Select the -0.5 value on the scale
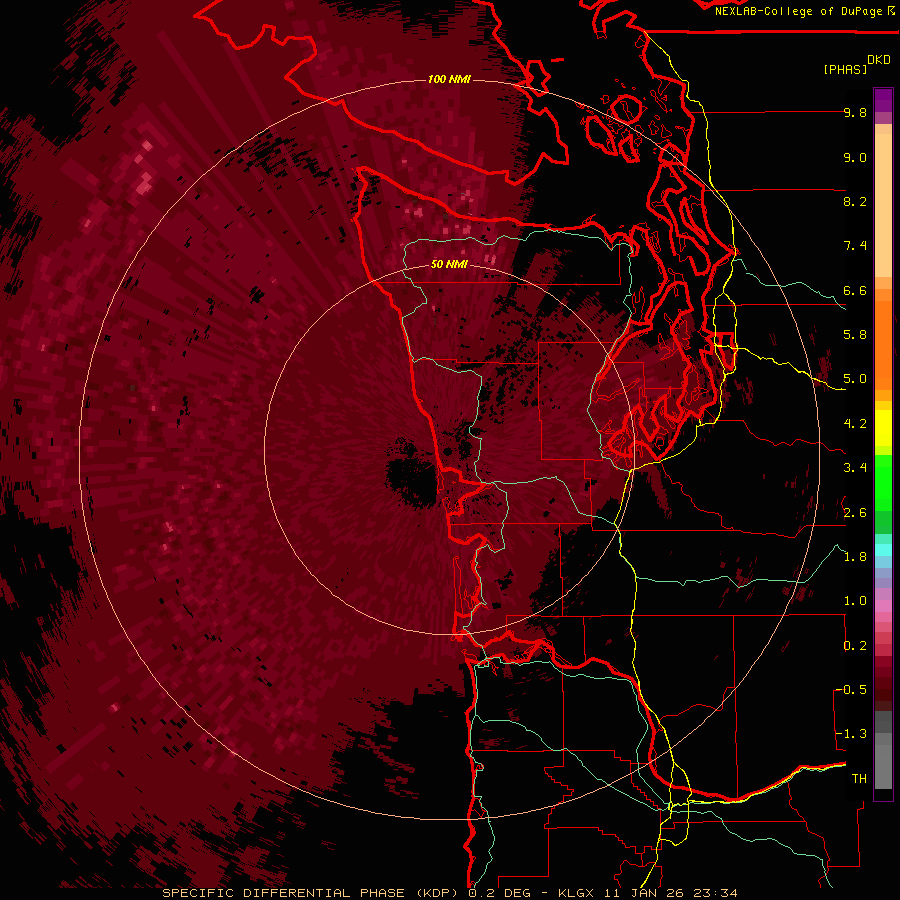The width and height of the screenshot is (900, 900). (x=851, y=690)
